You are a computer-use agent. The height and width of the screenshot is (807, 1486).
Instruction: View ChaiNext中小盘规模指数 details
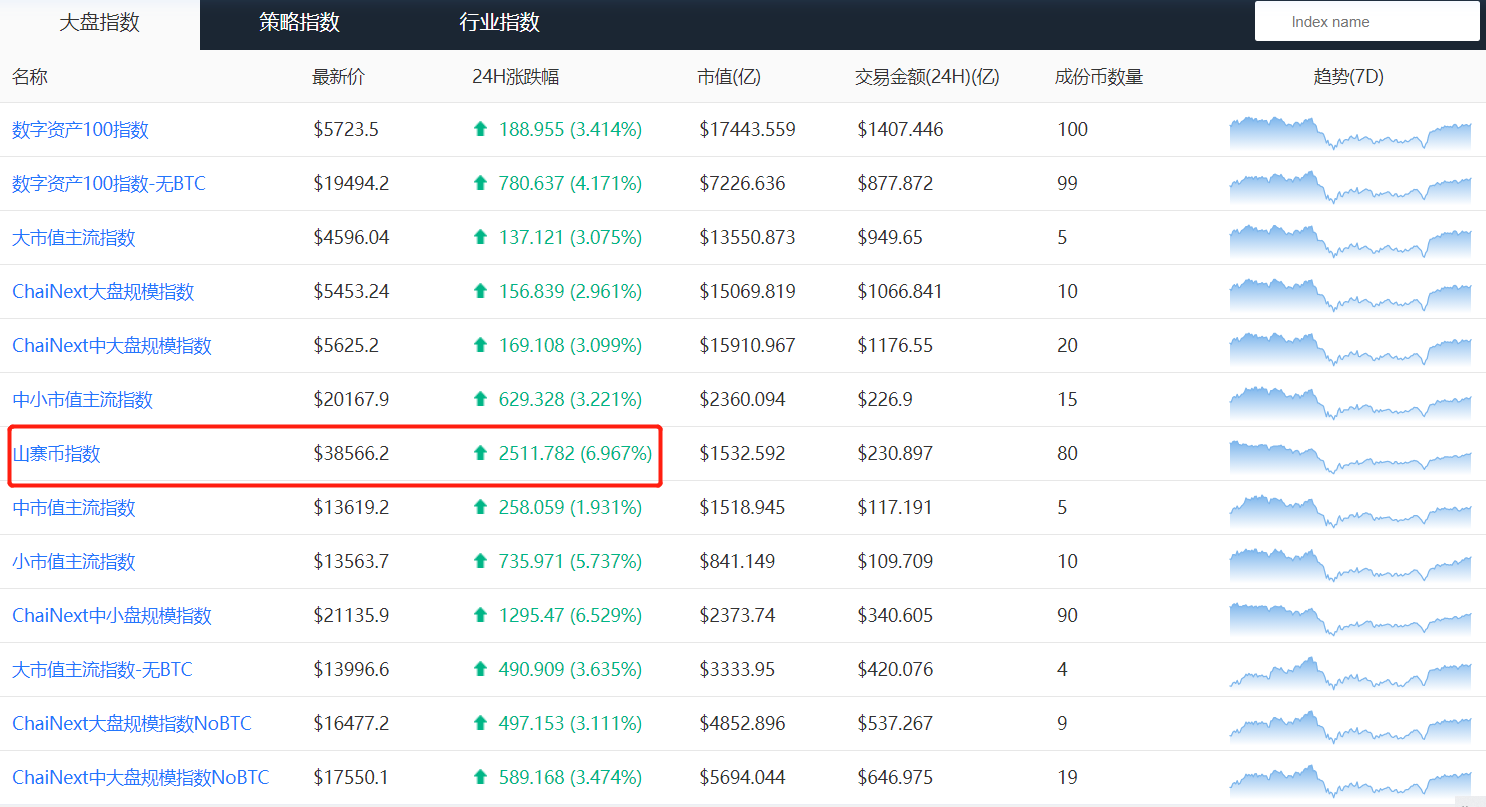pyautogui.click(x=112, y=616)
